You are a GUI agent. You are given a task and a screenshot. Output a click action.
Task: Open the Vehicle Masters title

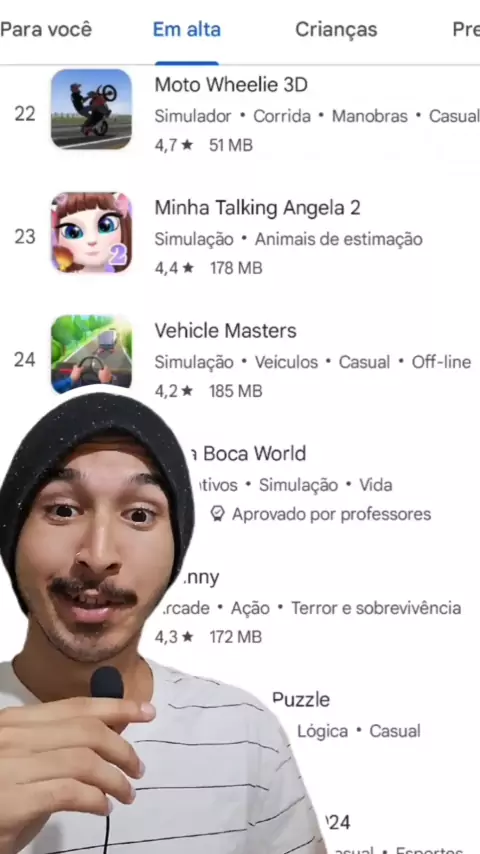(225, 331)
